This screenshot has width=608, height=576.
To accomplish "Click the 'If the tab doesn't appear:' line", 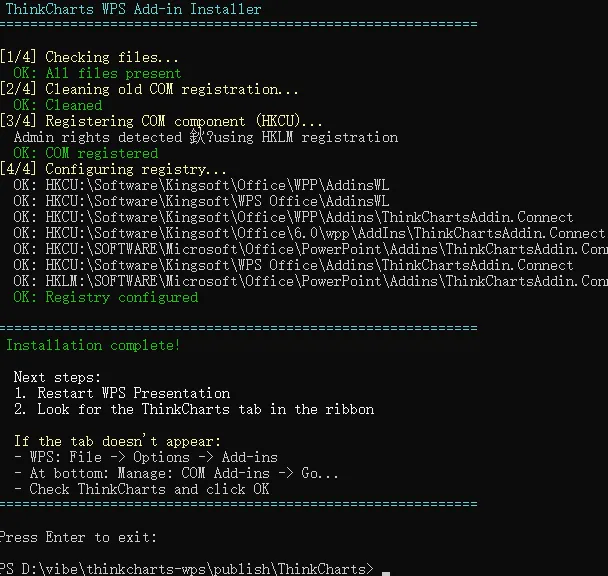I will click(x=117, y=441).
